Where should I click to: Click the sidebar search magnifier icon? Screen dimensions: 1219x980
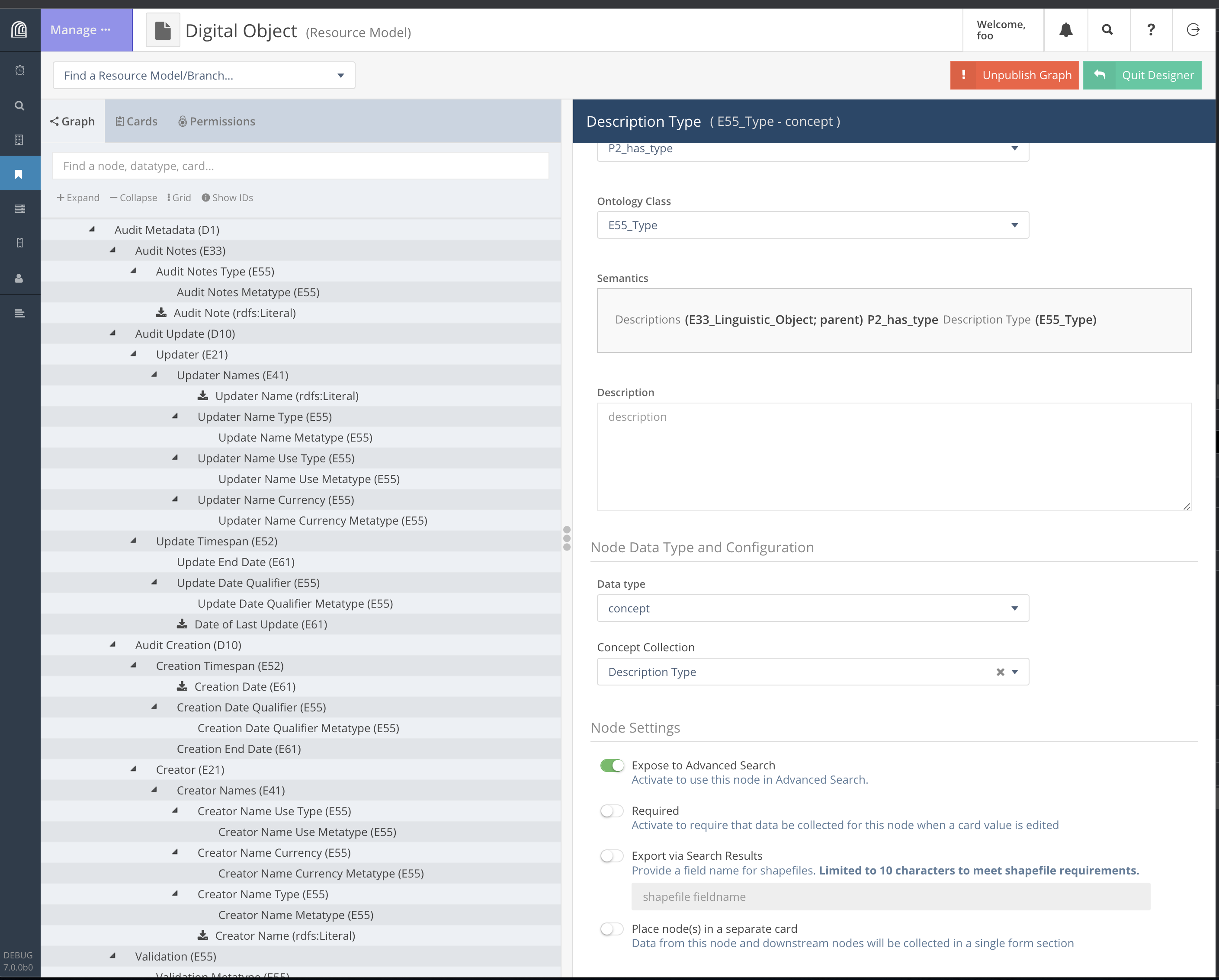click(20, 106)
